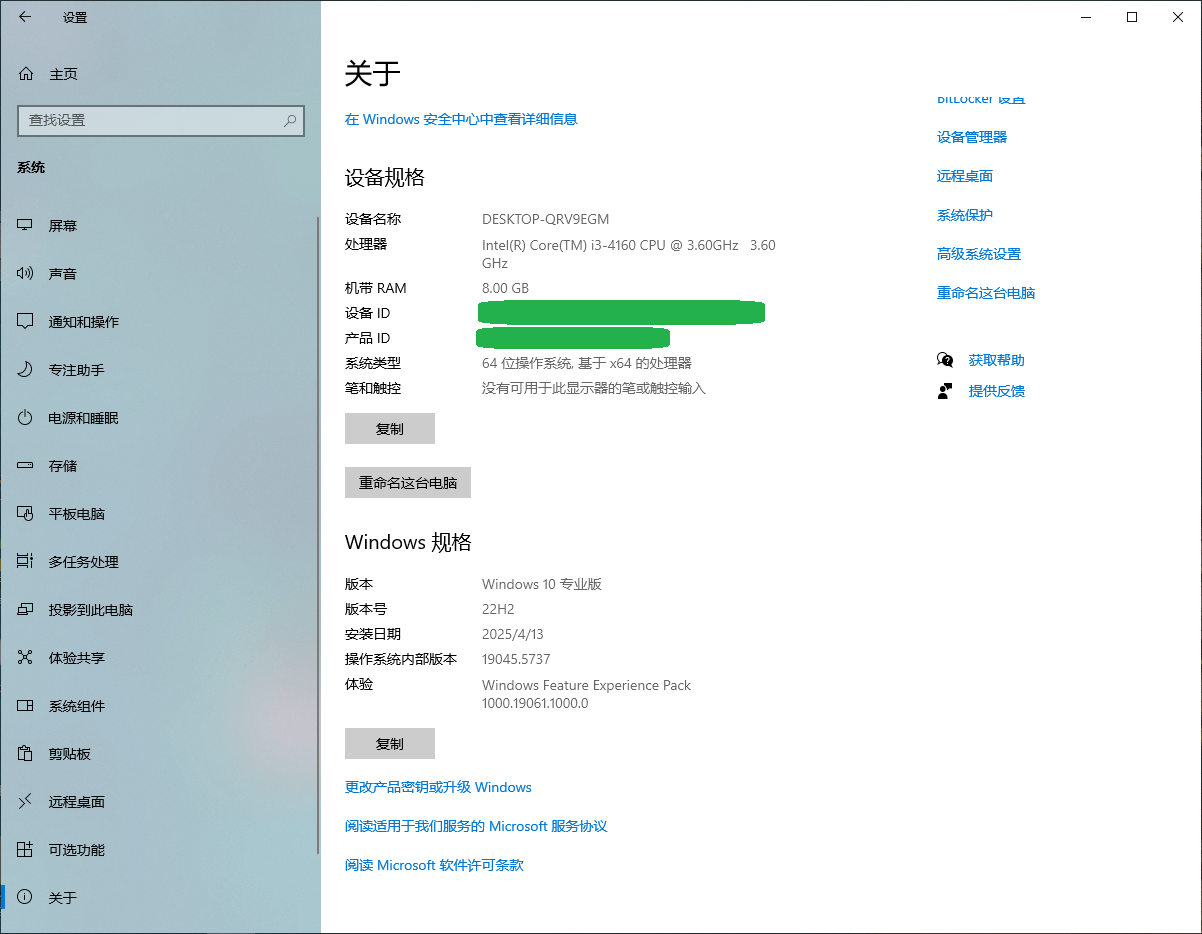The width and height of the screenshot is (1202, 934).
Task: Copy device specifications with the 复制 button
Action: click(x=390, y=428)
